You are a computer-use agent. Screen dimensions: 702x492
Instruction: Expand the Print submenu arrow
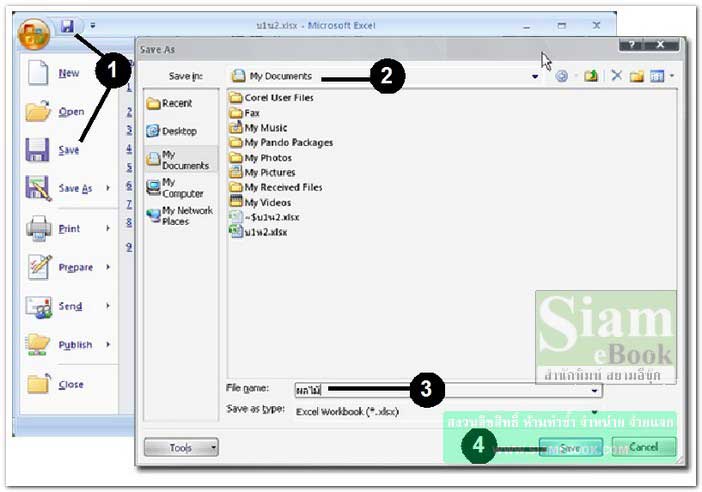tap(108, 228)
